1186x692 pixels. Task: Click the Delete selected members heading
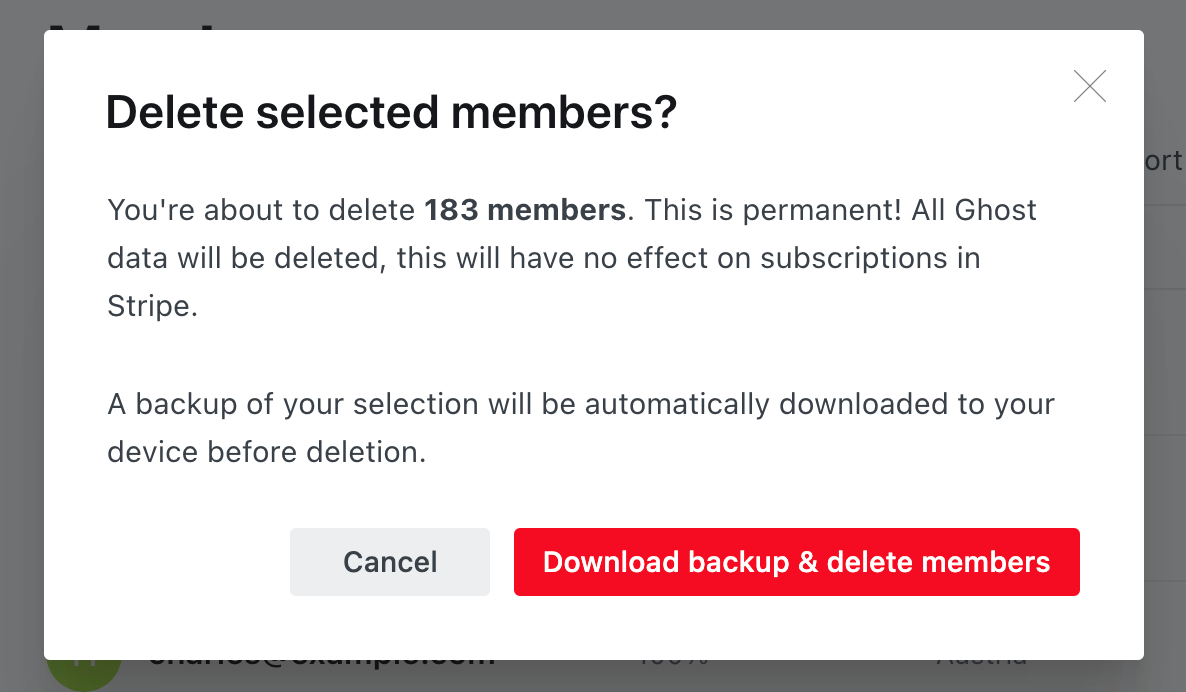point(391,112)
